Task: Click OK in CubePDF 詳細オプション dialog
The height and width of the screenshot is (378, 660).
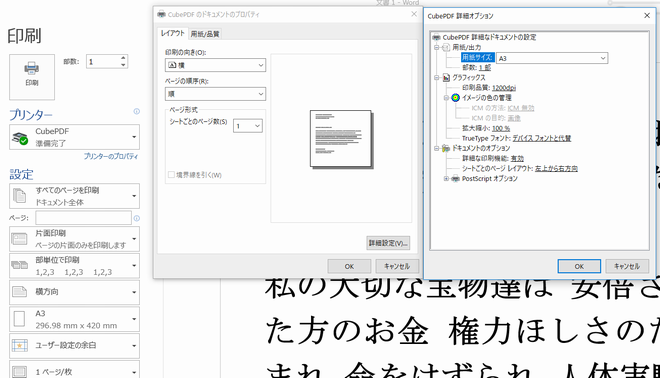Action: 579,266
